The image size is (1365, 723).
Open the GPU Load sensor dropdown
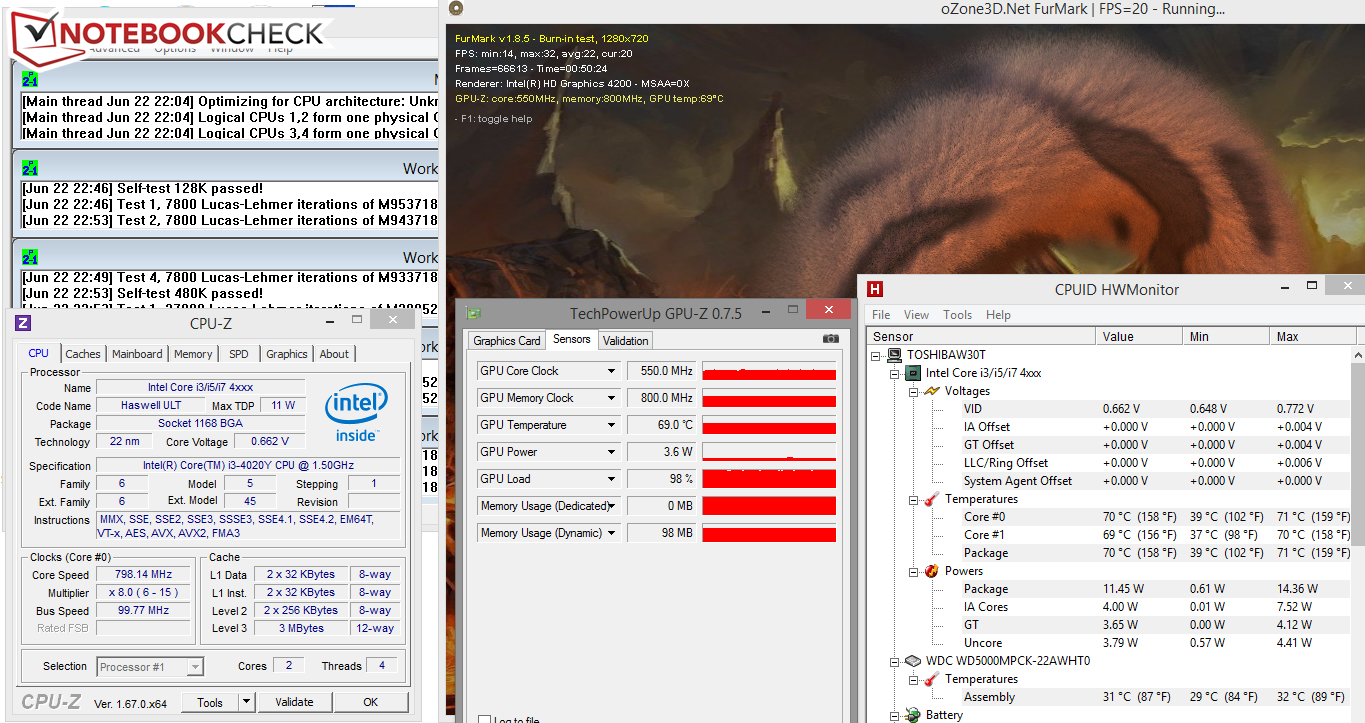tap(612, 479)
